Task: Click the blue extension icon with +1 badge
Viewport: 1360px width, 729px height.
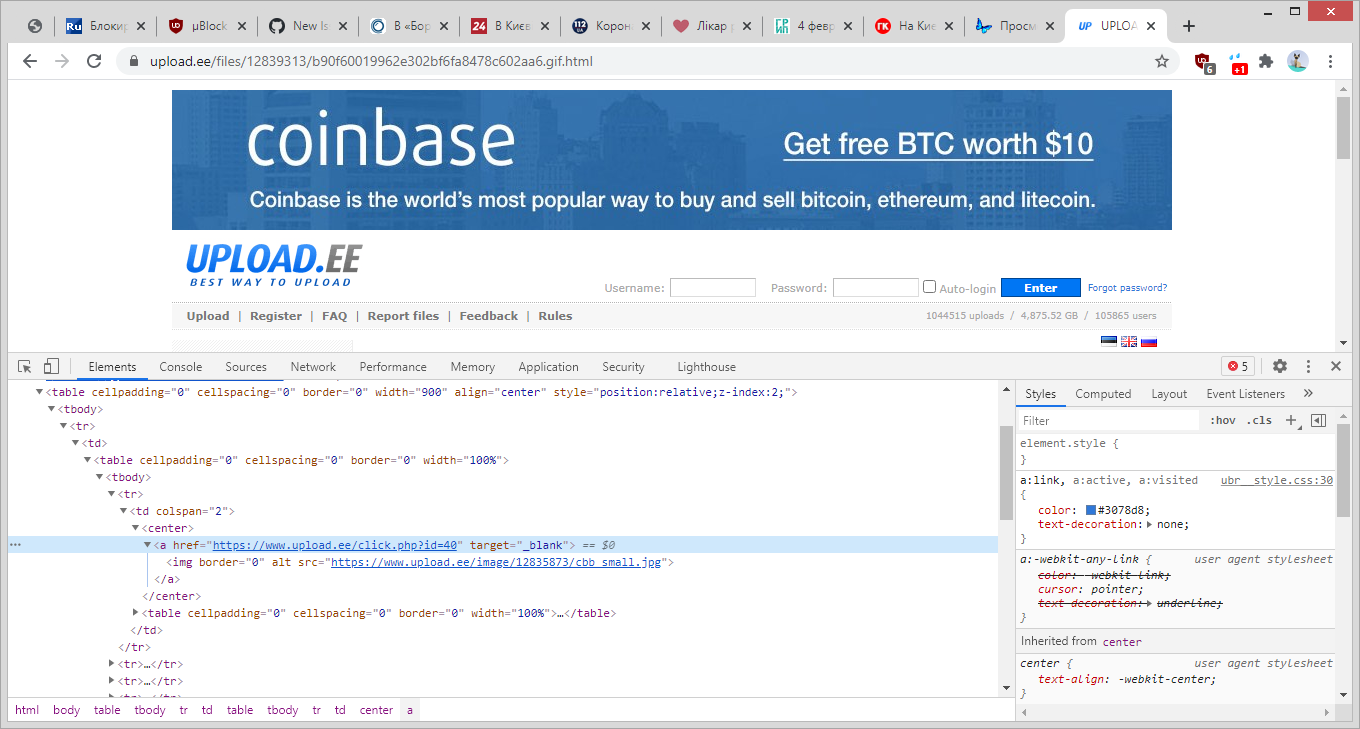Action: pyautogui.click(x=1237, y=63)
